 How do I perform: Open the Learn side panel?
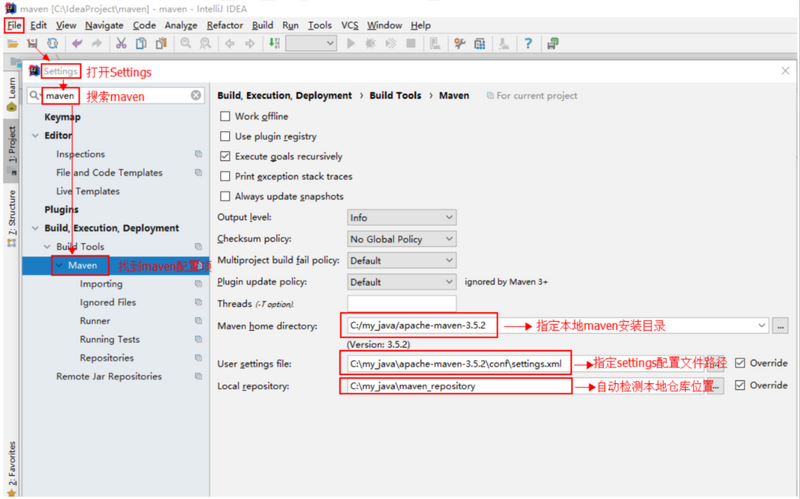tap(11, 94)
